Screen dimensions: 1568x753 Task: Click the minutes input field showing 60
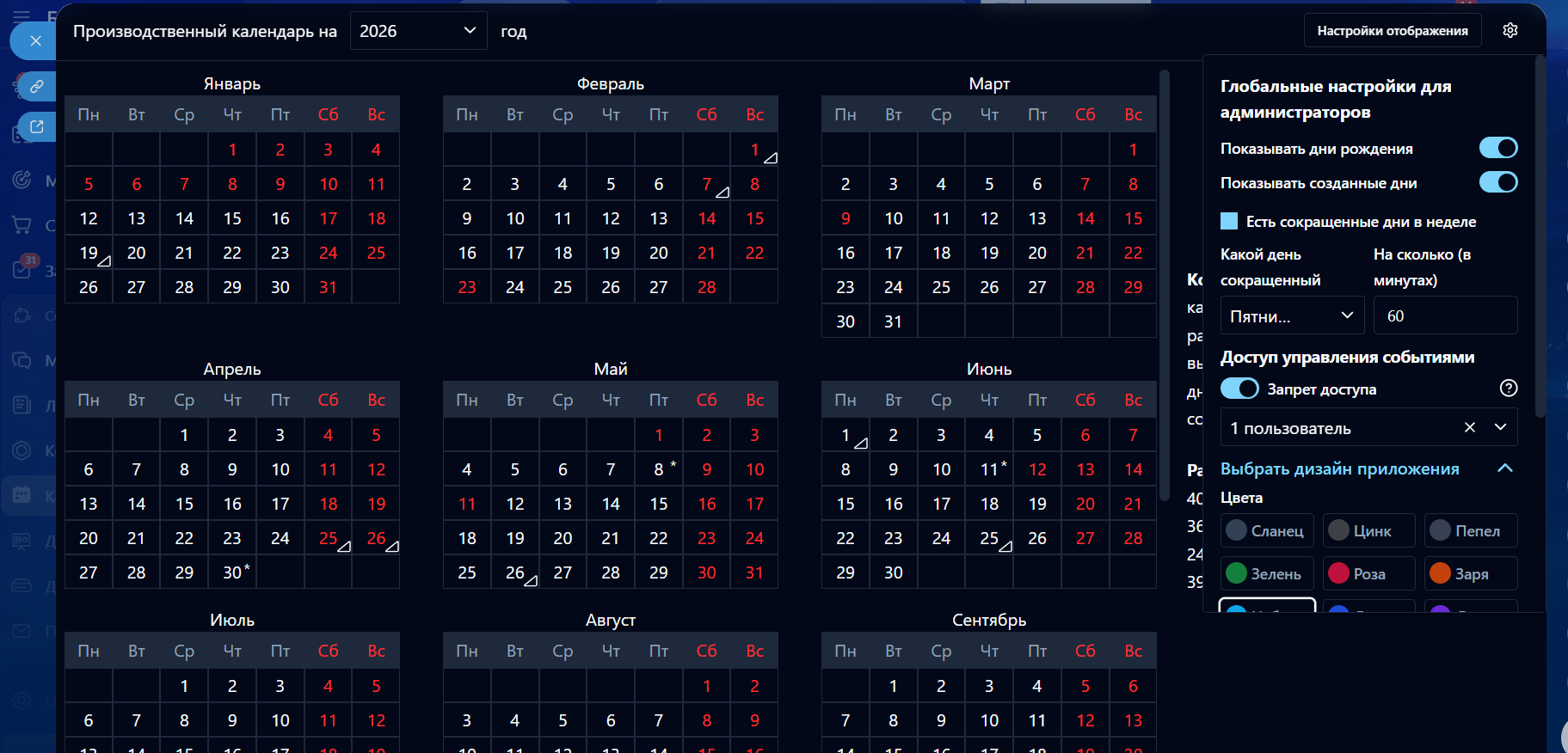click(x=1445, y=315)
